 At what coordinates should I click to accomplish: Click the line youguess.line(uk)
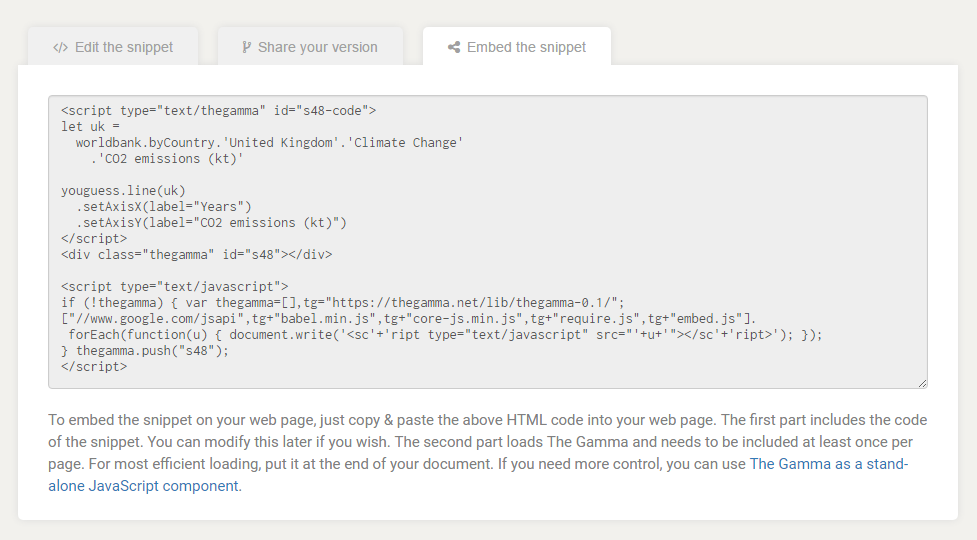pyautogui.click(x=123, y=191)
